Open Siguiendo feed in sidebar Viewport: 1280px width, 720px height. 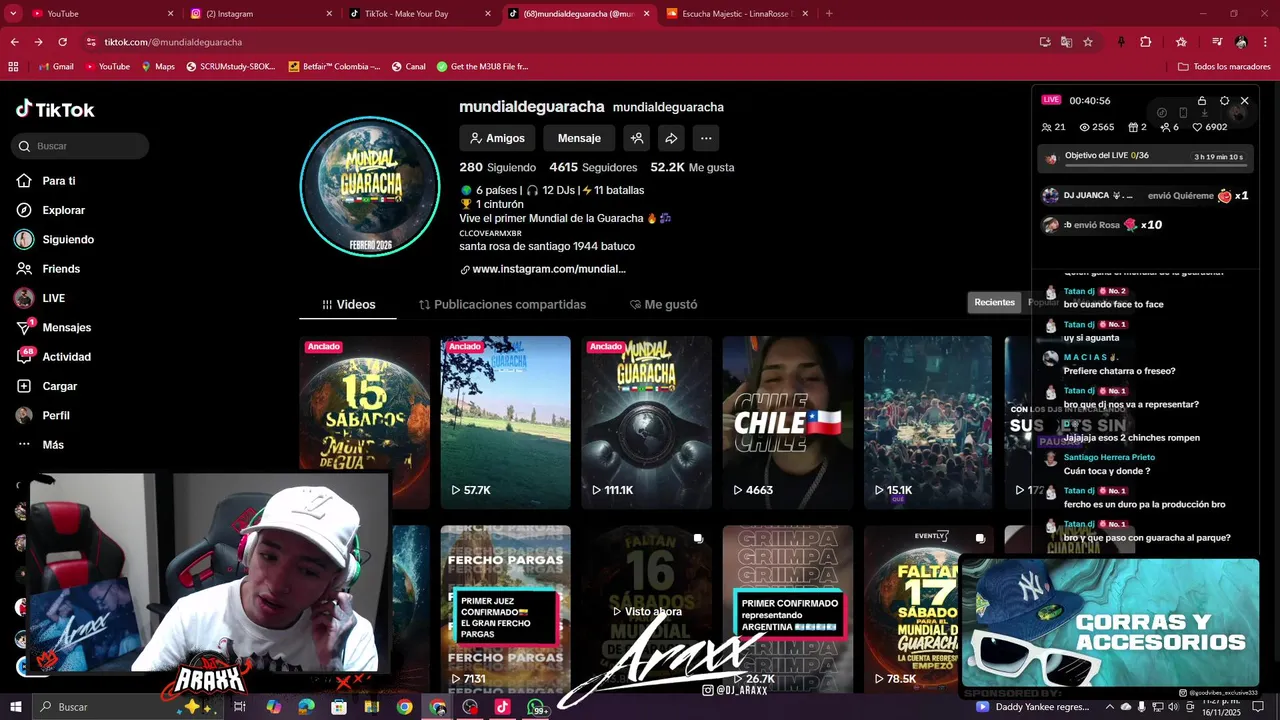click(55, 240)
